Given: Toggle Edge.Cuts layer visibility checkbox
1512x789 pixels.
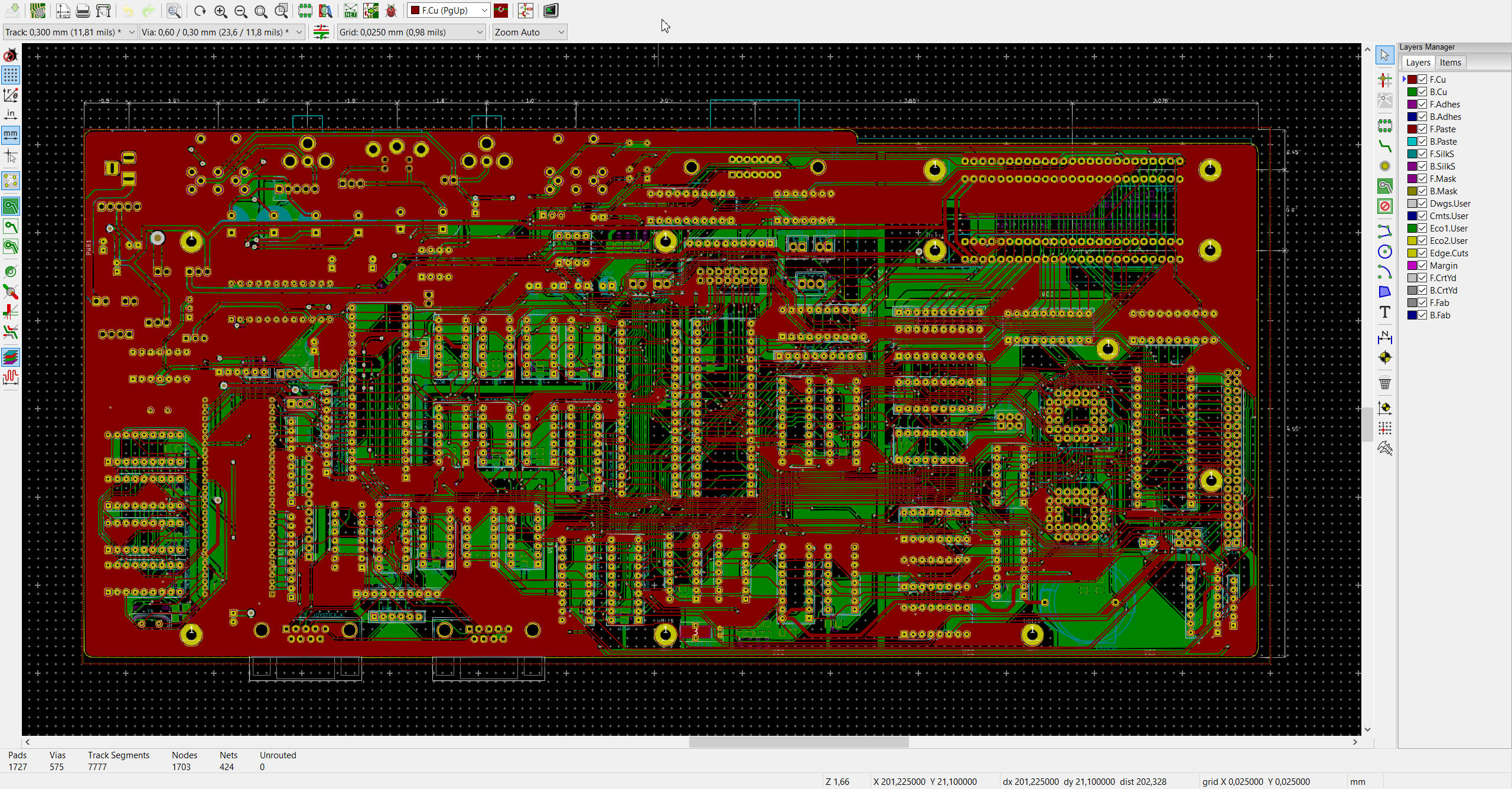Looking at the screenshot, I should click(1422, 253).
